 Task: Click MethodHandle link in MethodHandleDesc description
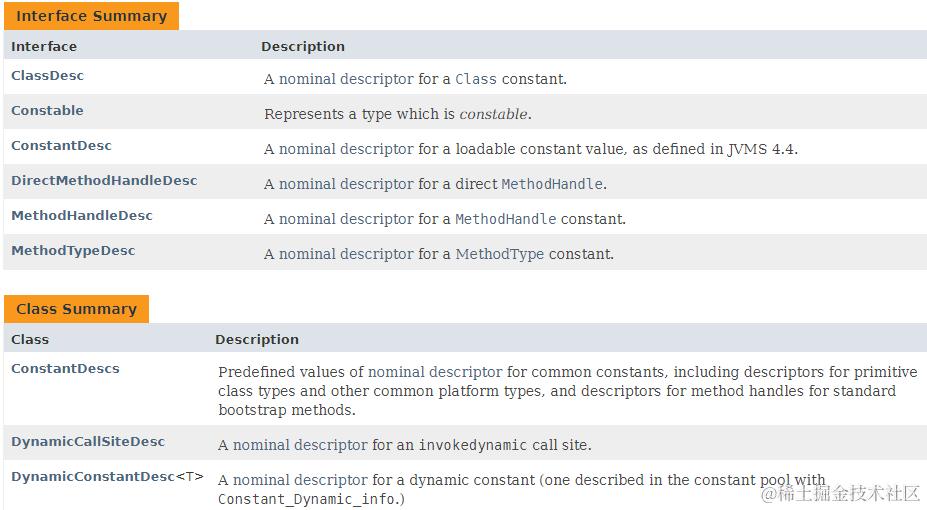[505, 219]
